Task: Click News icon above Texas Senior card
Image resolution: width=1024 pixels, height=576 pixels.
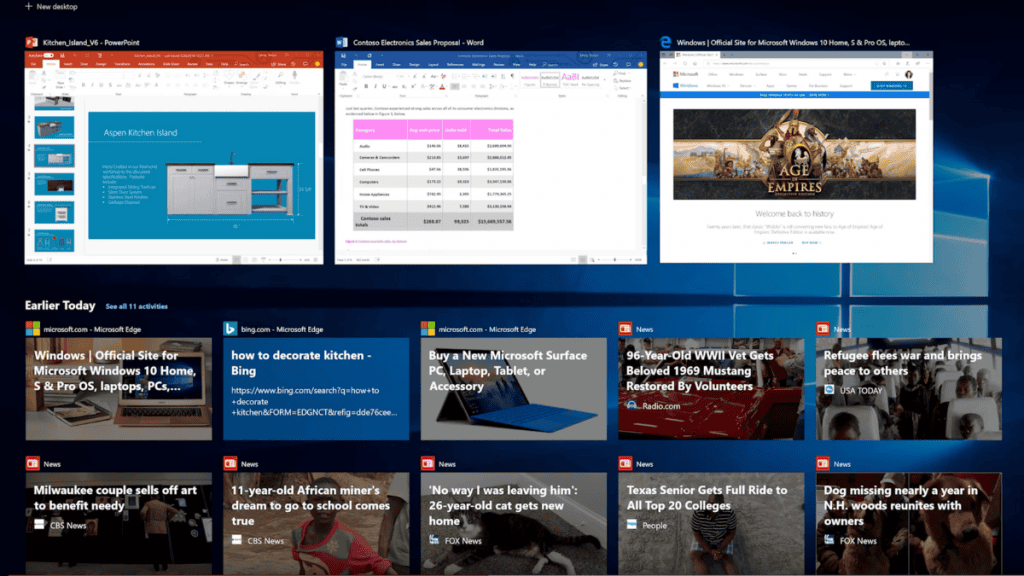Action: (625, 464)
